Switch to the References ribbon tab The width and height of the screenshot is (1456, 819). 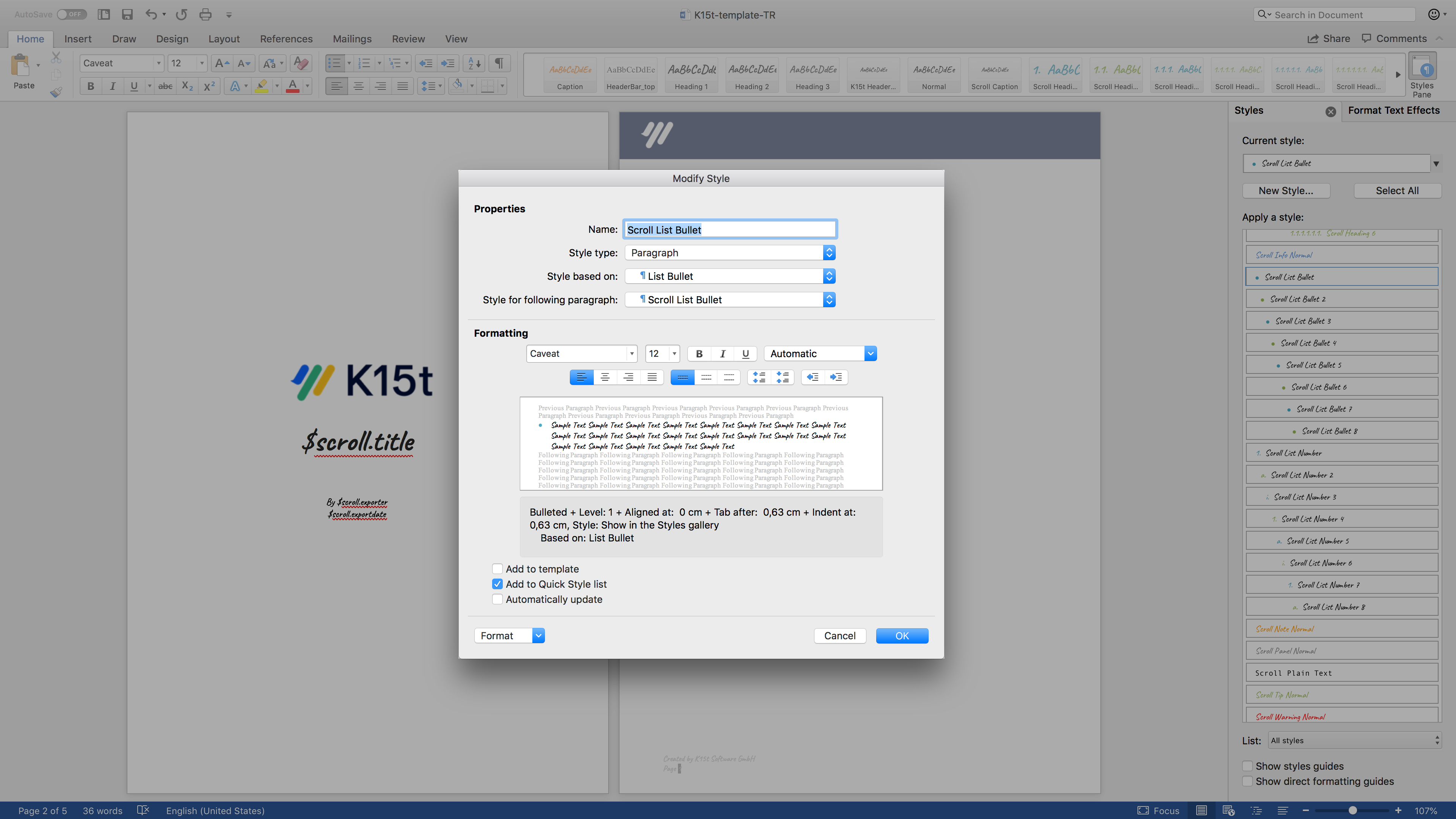(x=286, y=39)
